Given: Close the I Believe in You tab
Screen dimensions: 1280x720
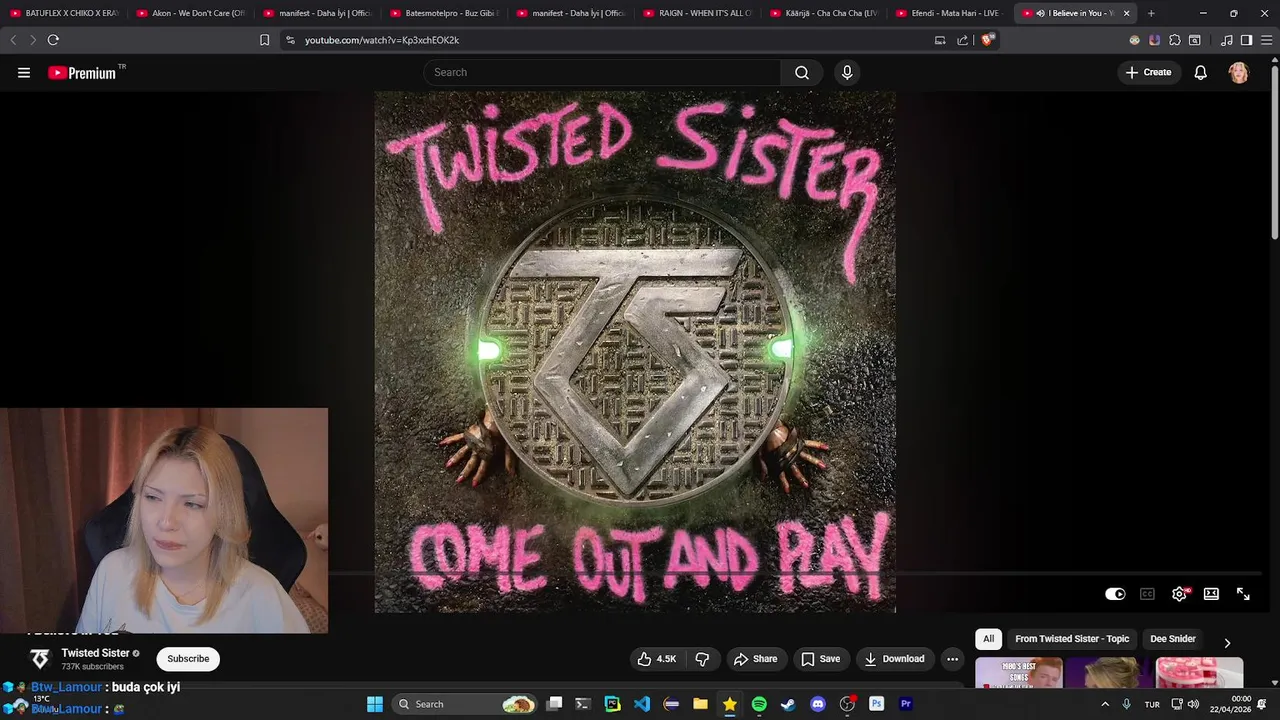Looking at the screenshot, I should coord(1127,13).
